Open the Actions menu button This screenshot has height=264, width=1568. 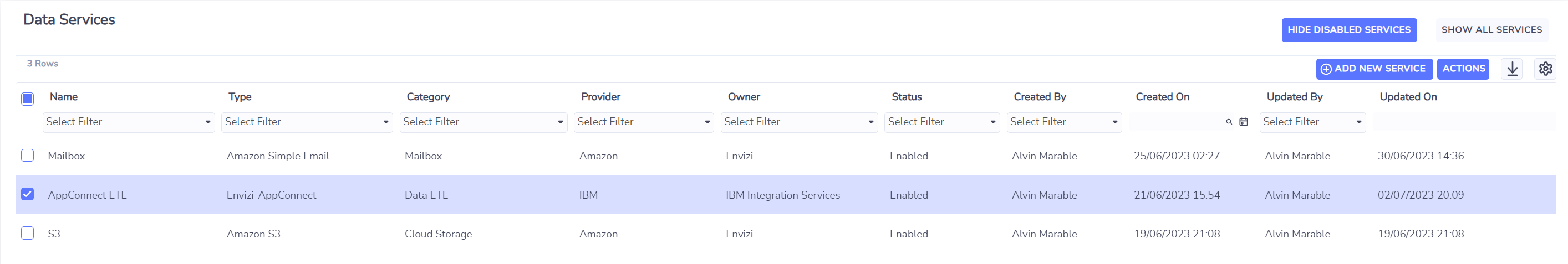tap(1463, 69)
